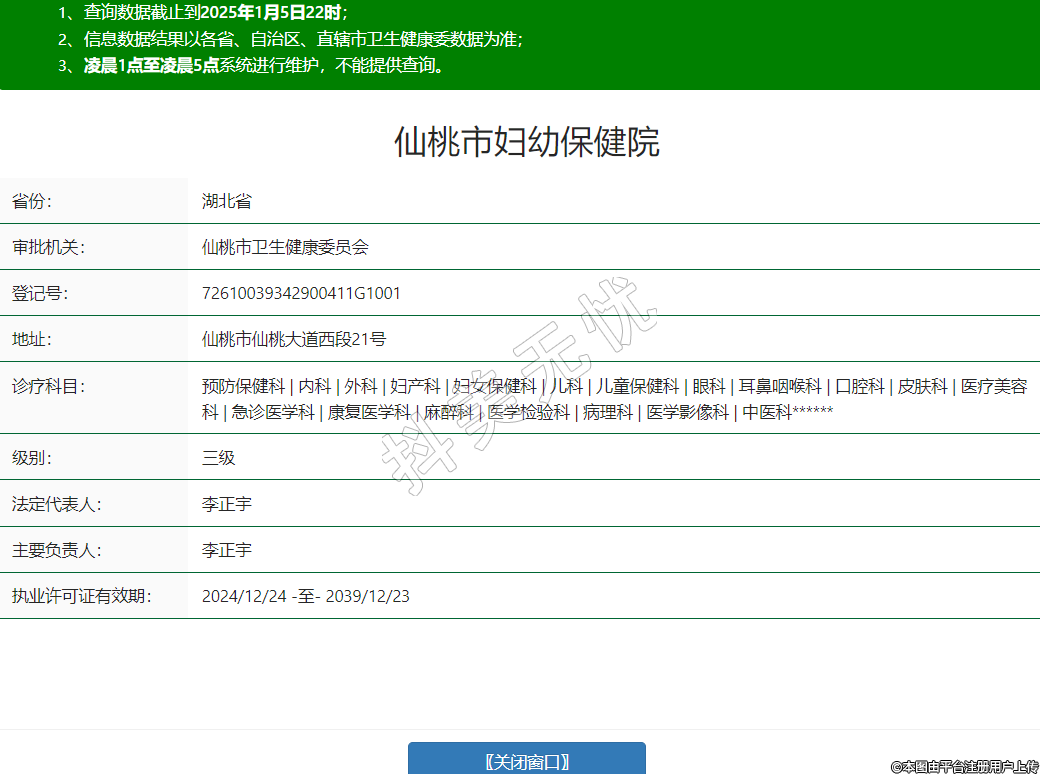Click the validity date 2024/12/24 -至- 2039/12/23
The image size is (1040, 774).
[305, 596]
